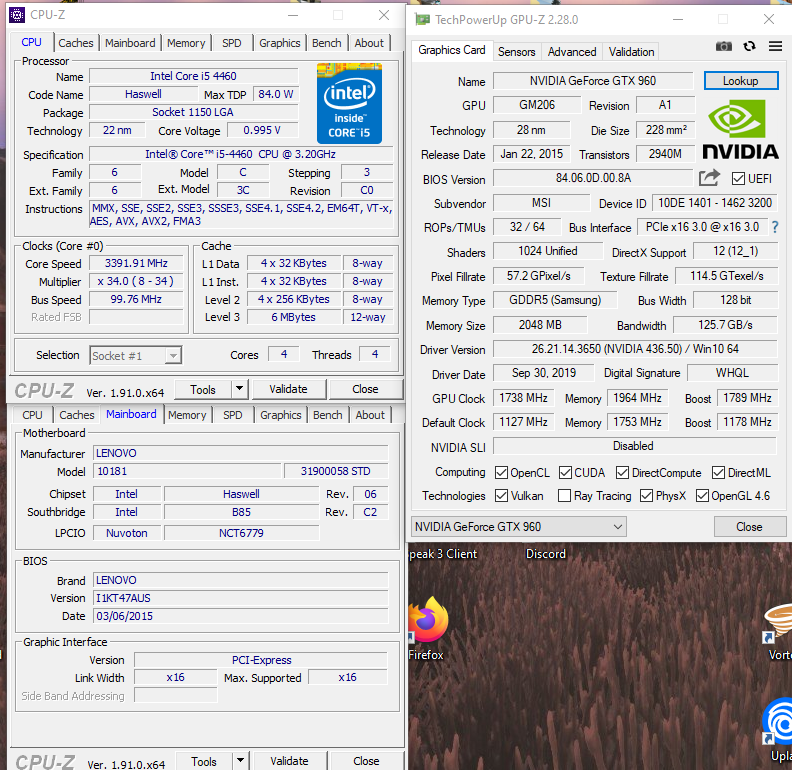The image size is (792, 770).
Task: Switch to Validation tab in GPU-Z
Action: 631,52
